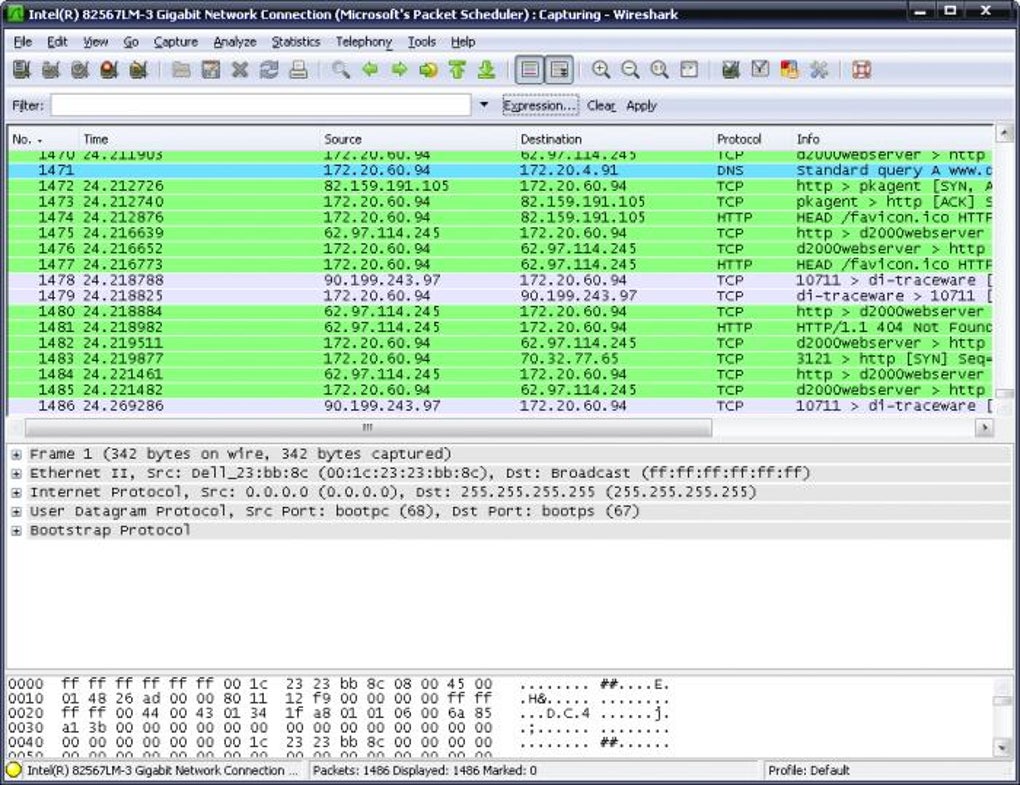Reset zoom to normal size icon
Image resolution: width=1020 pixels, height=785 pixels.
(x=660, y=70)
